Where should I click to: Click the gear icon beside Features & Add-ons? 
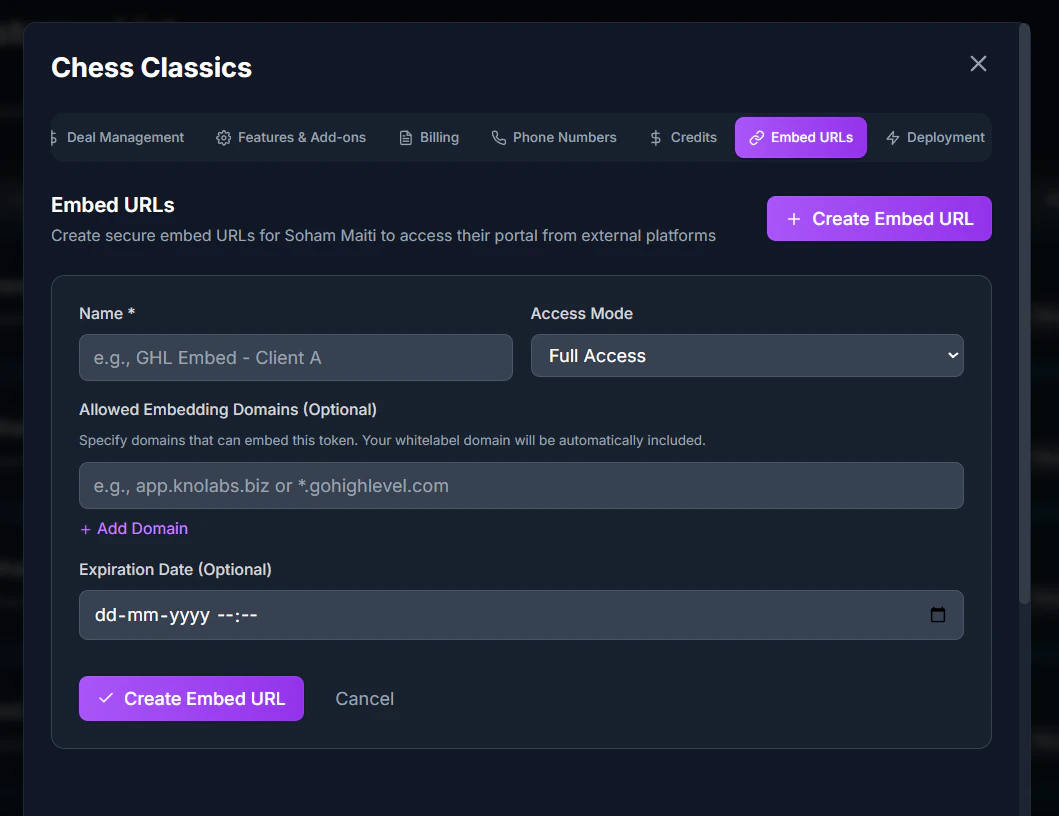coord(222,137)
